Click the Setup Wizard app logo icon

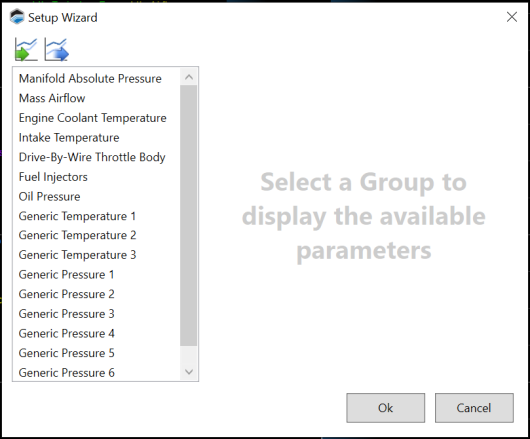tap(17, 17)
